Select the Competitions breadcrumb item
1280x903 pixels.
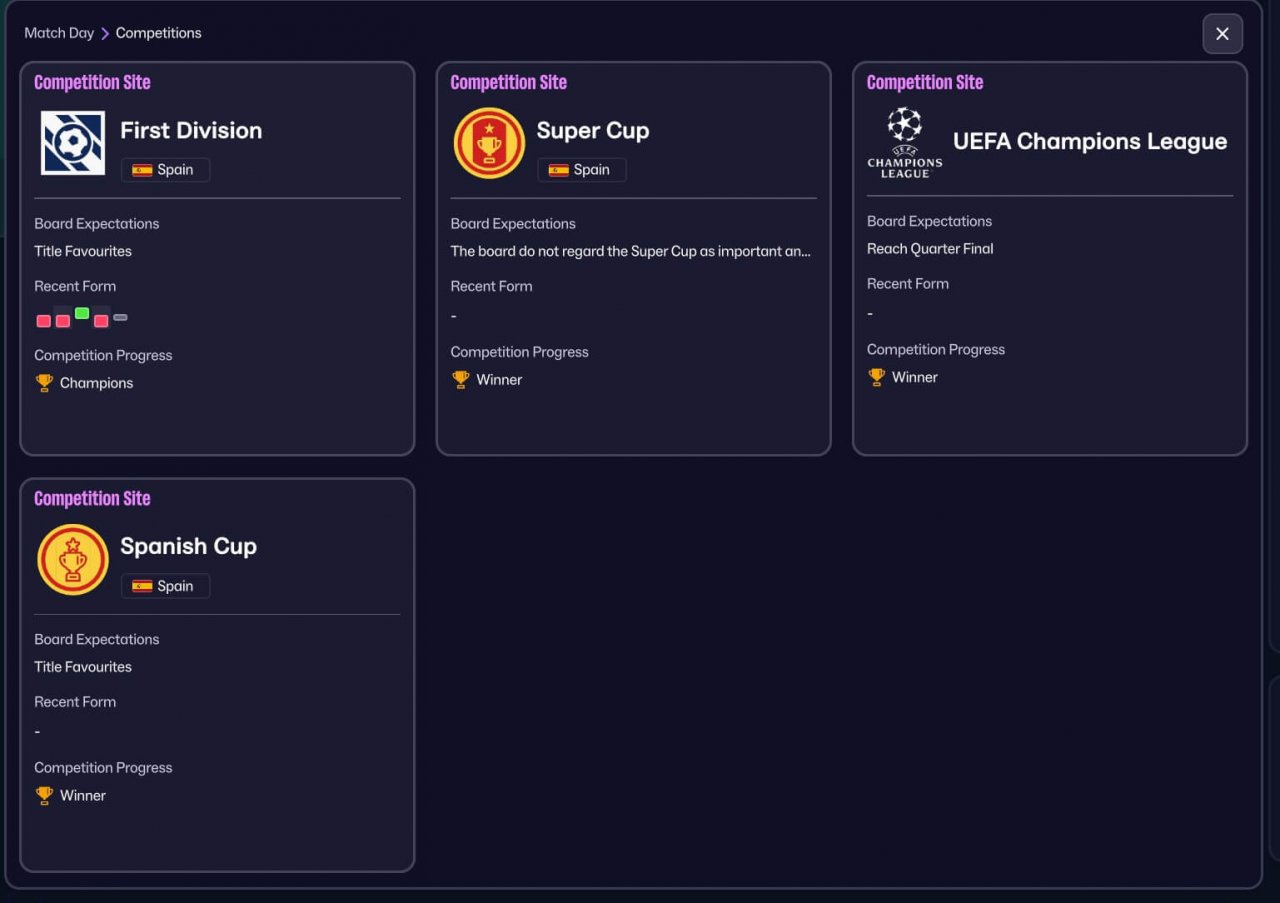158,33
